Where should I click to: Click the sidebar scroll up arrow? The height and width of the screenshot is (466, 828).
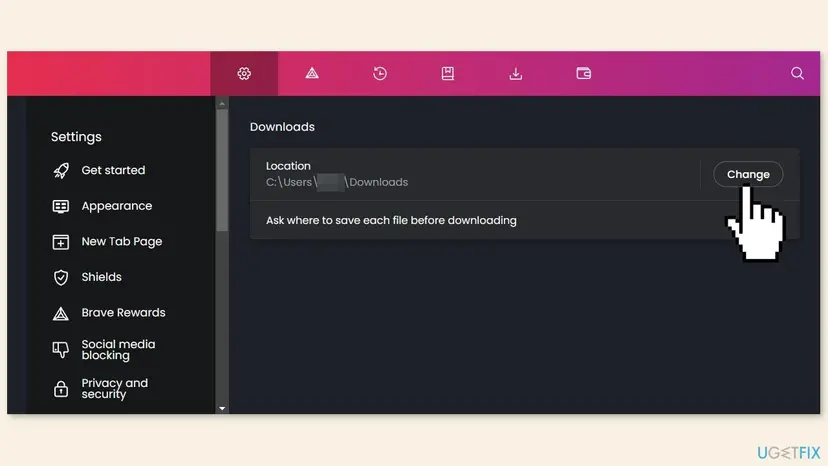point(222,104)
